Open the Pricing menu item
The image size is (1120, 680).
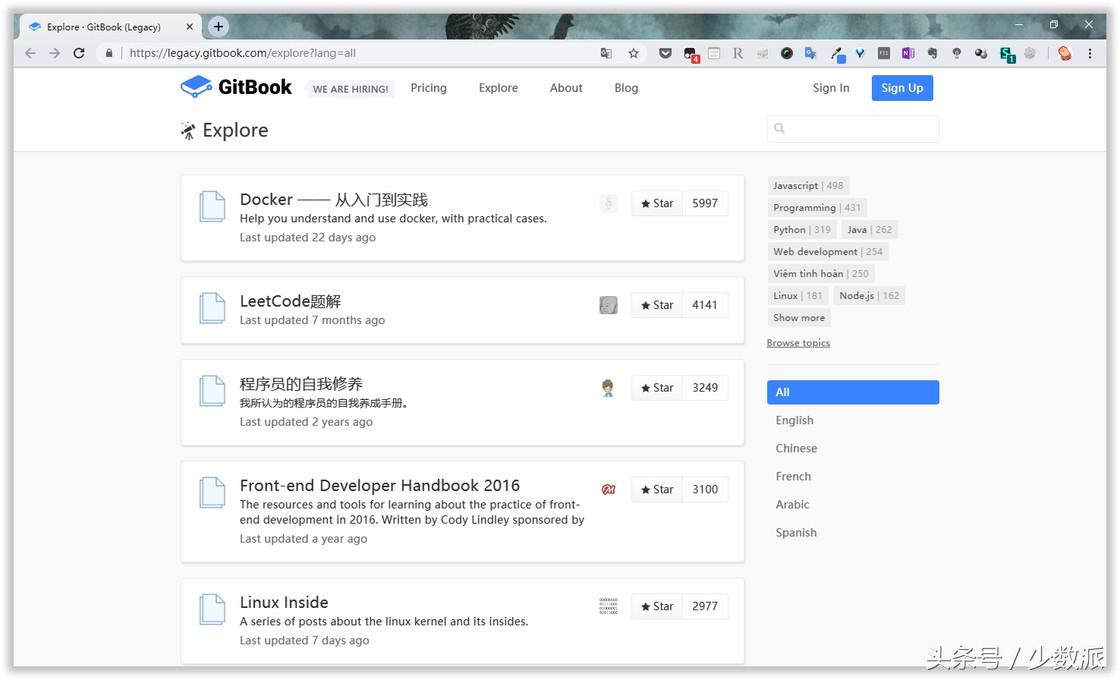pos(428,88)
